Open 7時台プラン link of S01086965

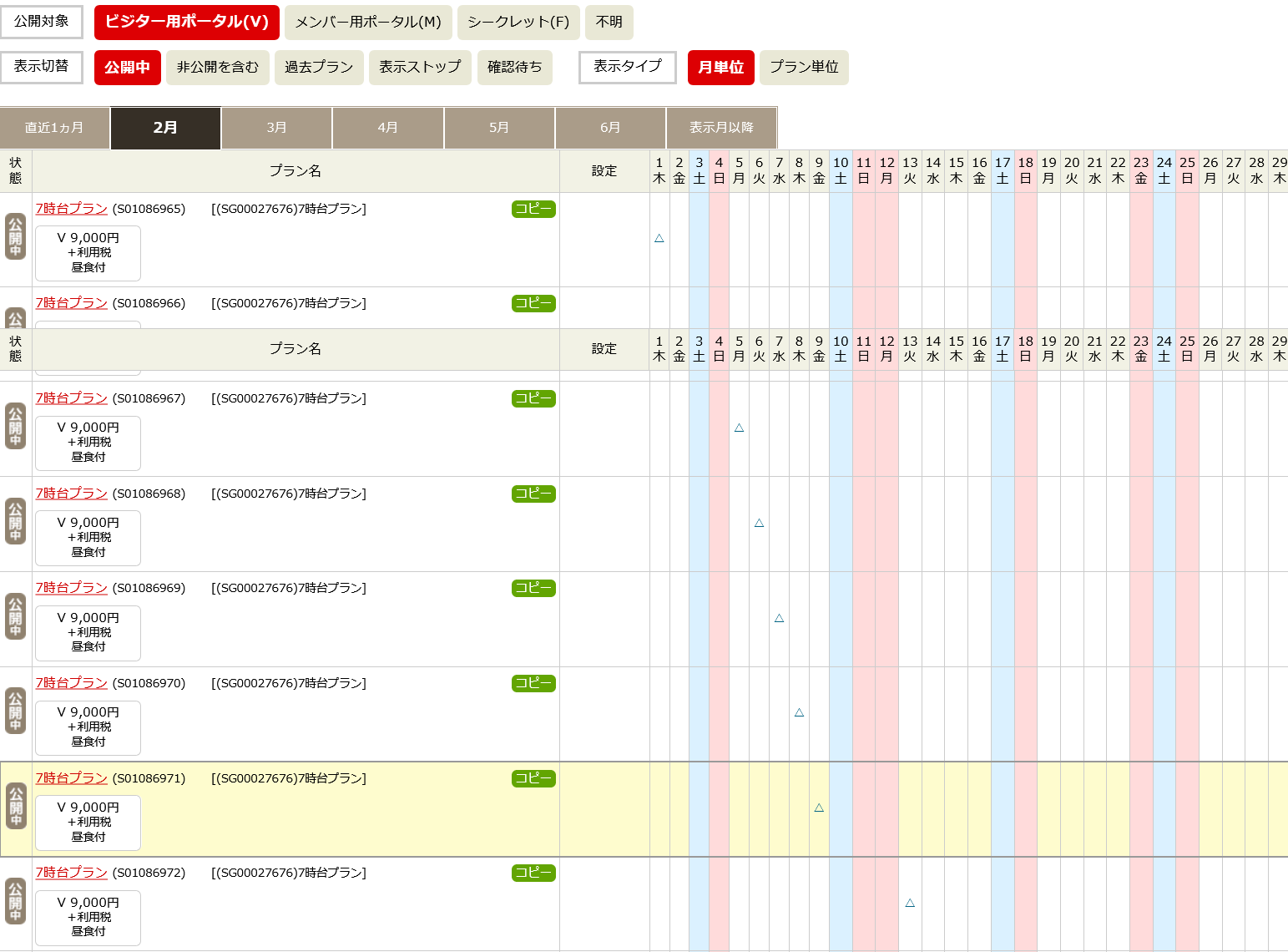72,209
